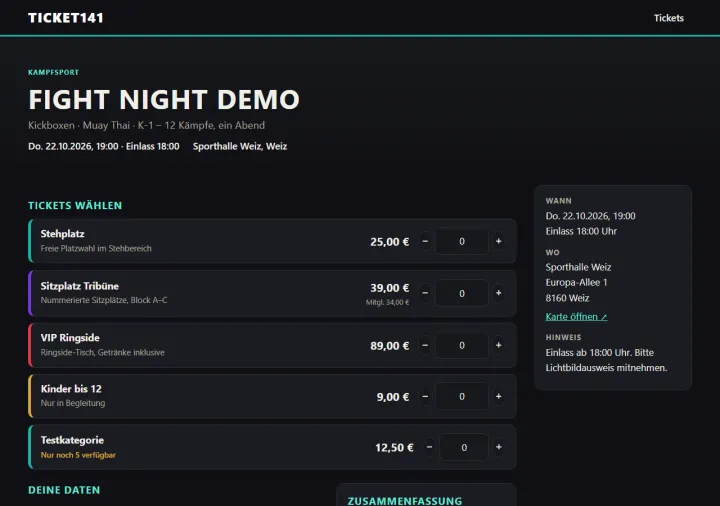
Task: Click the 25,00 € price
Action: tap(389, 242)
